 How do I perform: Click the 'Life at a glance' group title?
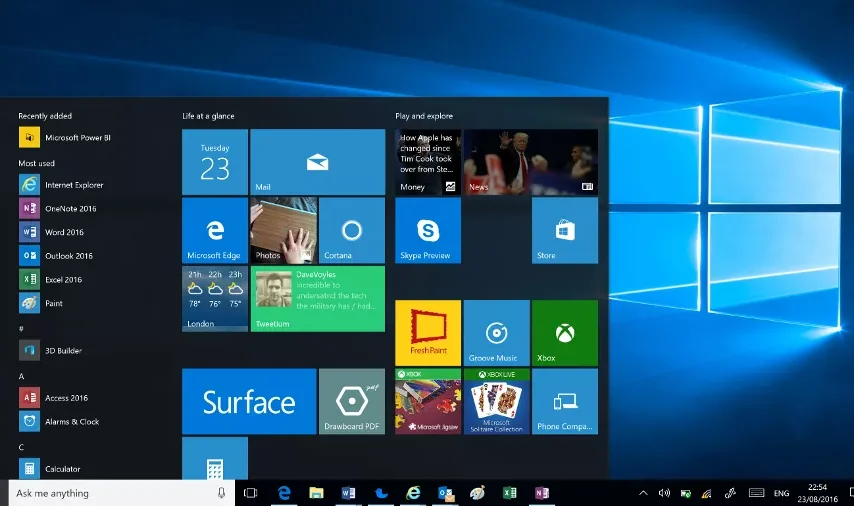[x=208, y=115]
